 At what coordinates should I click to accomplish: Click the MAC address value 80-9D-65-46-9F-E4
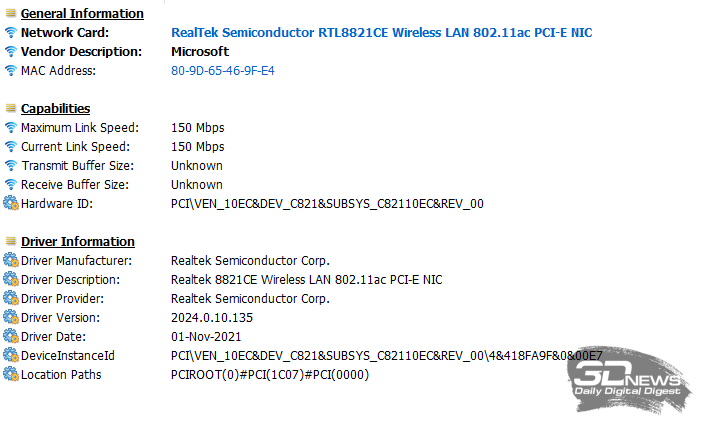point(222,71)
